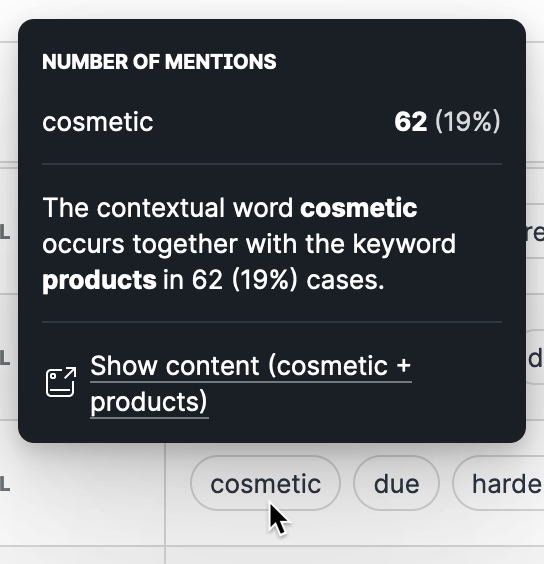
Task: Click the open-in-new-window icon beside Show content
Action: [61, 382]
